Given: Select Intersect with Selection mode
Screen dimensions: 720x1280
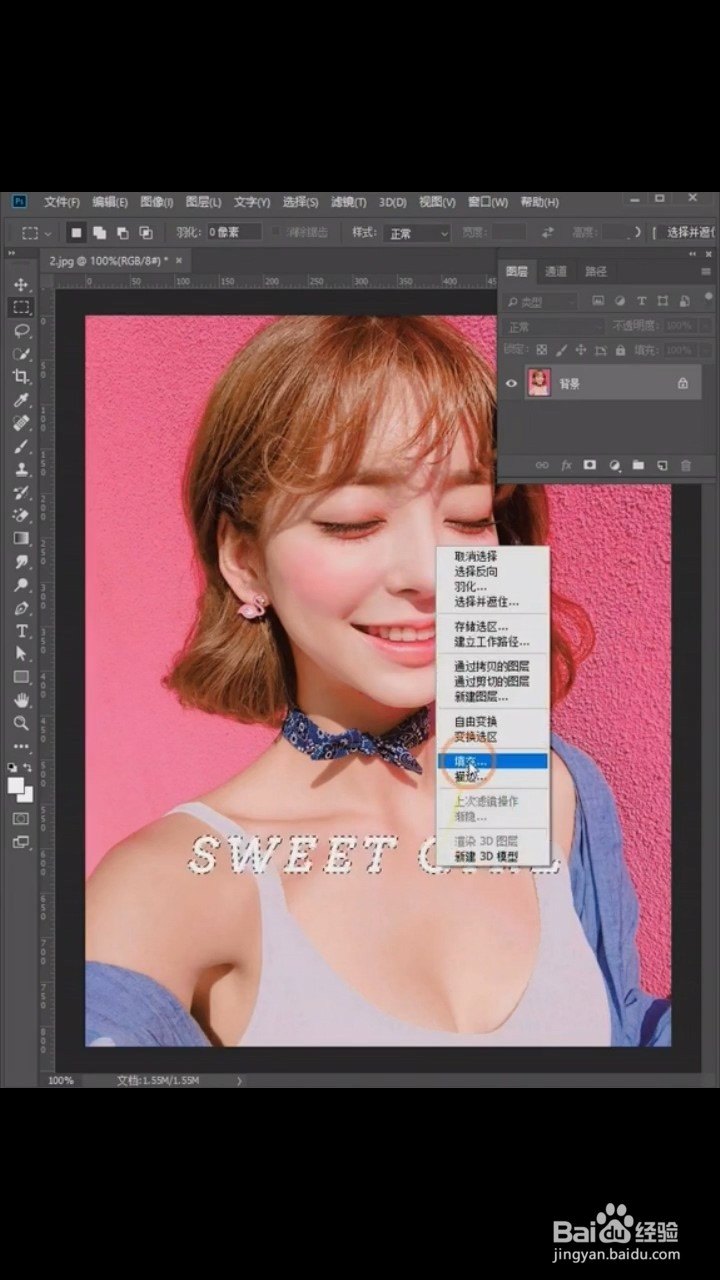Looking at the screenshot, I should (146, 232).
